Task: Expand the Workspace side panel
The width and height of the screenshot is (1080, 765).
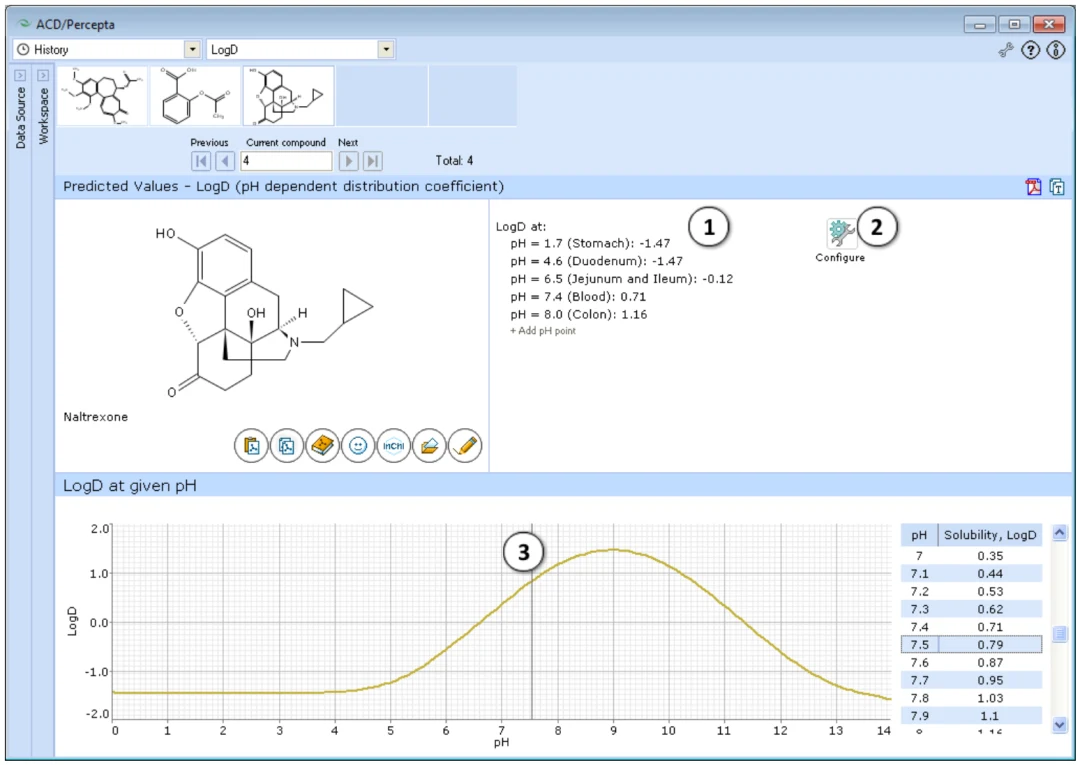Action: tap(43, 75)
